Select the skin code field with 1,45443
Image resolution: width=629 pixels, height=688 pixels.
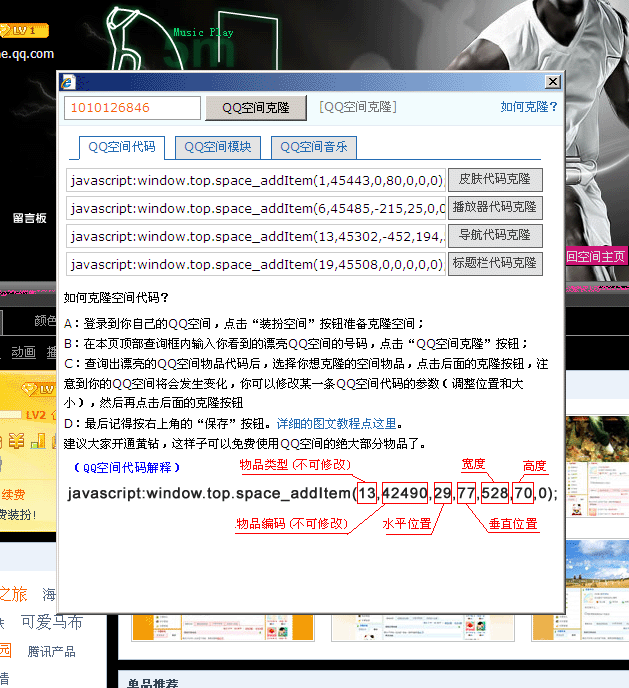(x=256, y=180)
